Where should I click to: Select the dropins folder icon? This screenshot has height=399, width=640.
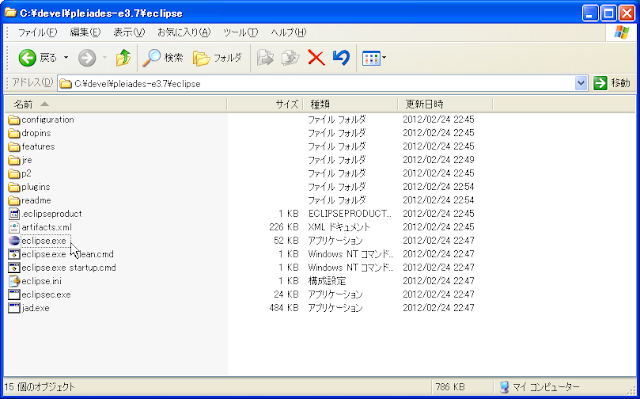(14, 133)
